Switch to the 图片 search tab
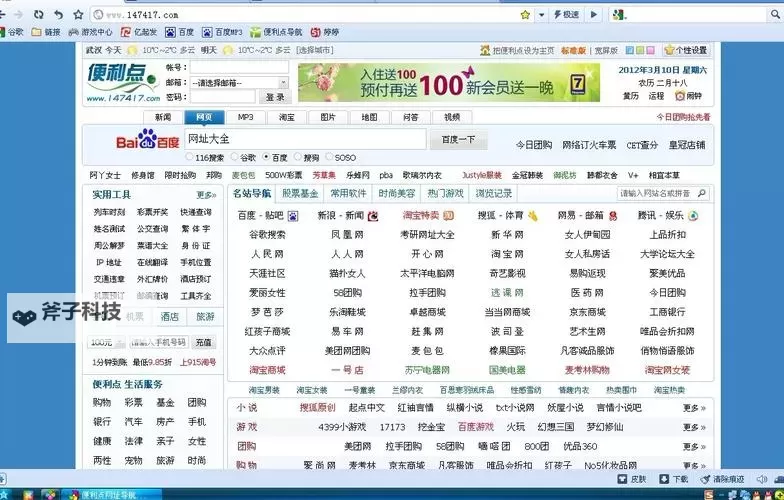Screen dimensions: 784x500 click(328, 117)
